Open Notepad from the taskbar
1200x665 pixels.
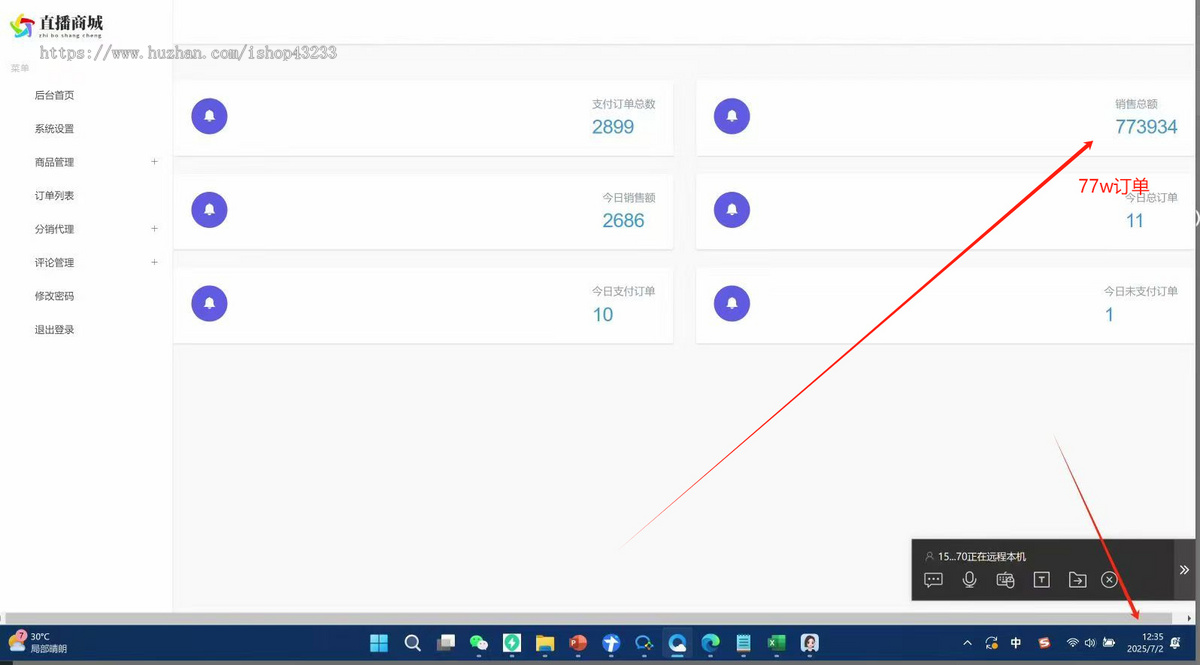744,643
